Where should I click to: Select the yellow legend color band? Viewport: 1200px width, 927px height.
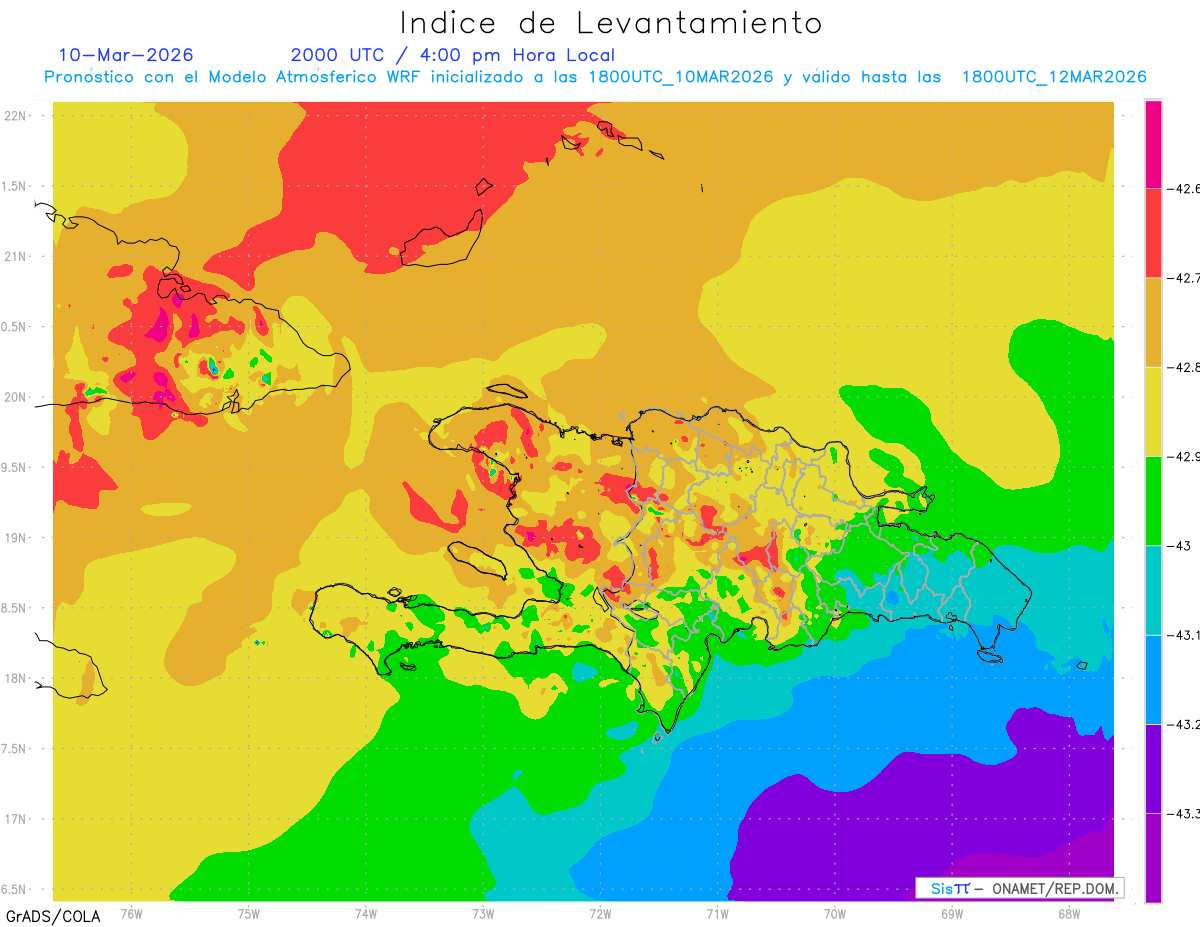click(x=1153, y=411)
